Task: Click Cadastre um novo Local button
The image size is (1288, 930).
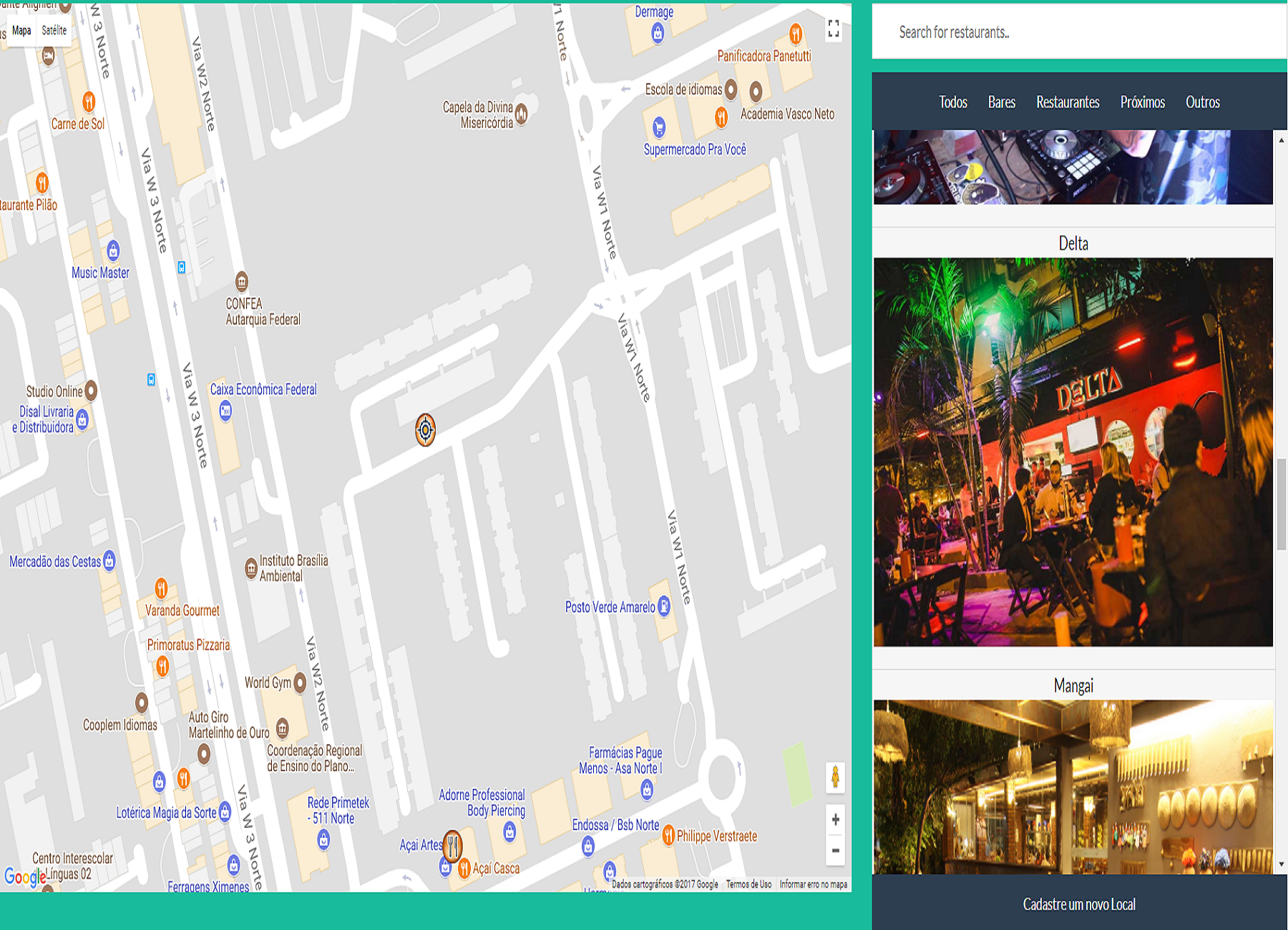Action: (1079, 904)
